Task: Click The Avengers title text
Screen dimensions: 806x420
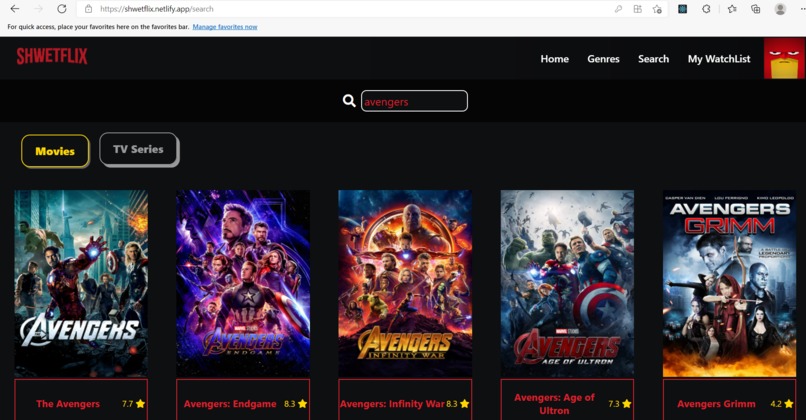Action: (68, 404)
